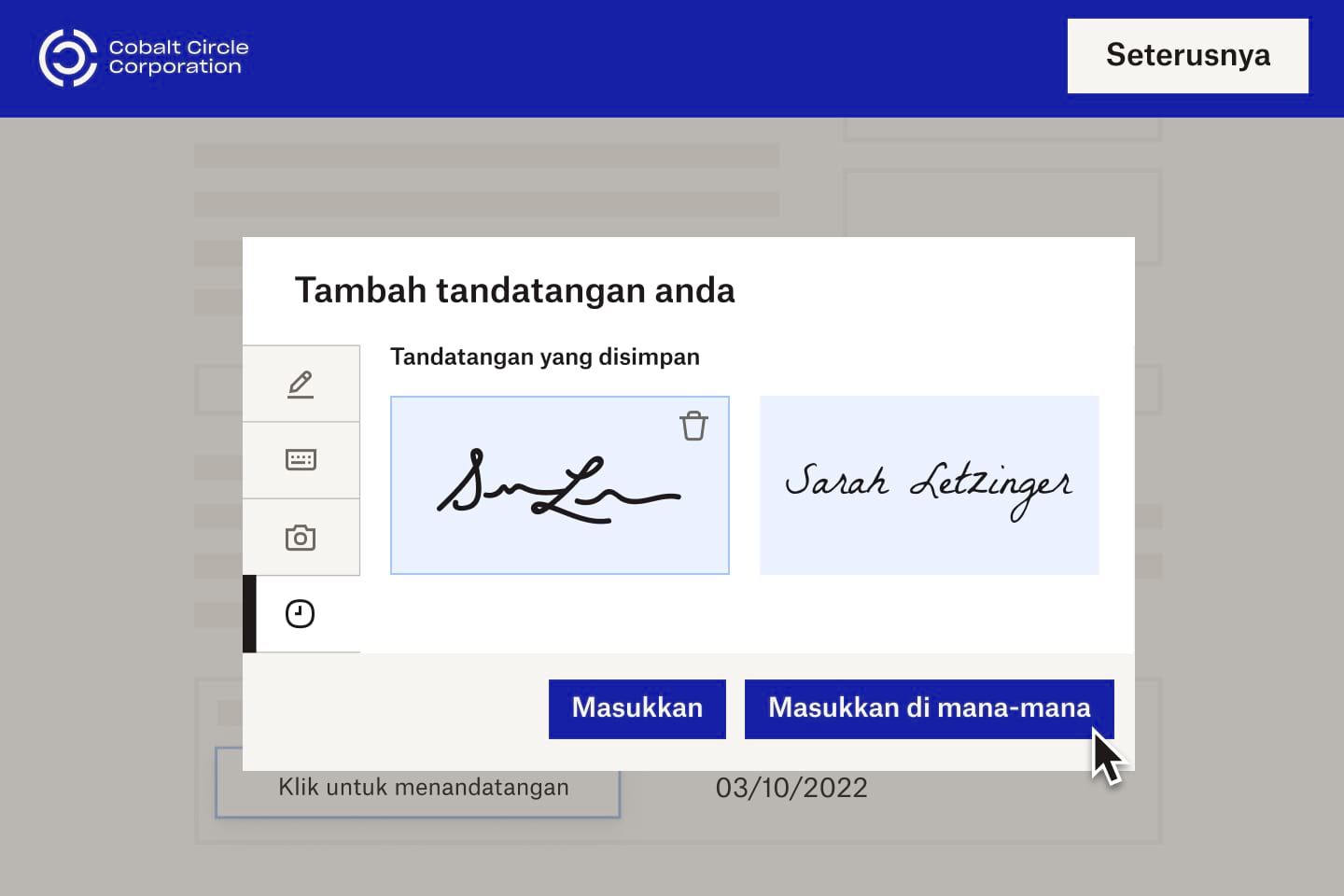Open the Cobalt Circle Corporation logo
Image resolution: width=1344 pixels, height=896 pixels.
tap(145, 57)
